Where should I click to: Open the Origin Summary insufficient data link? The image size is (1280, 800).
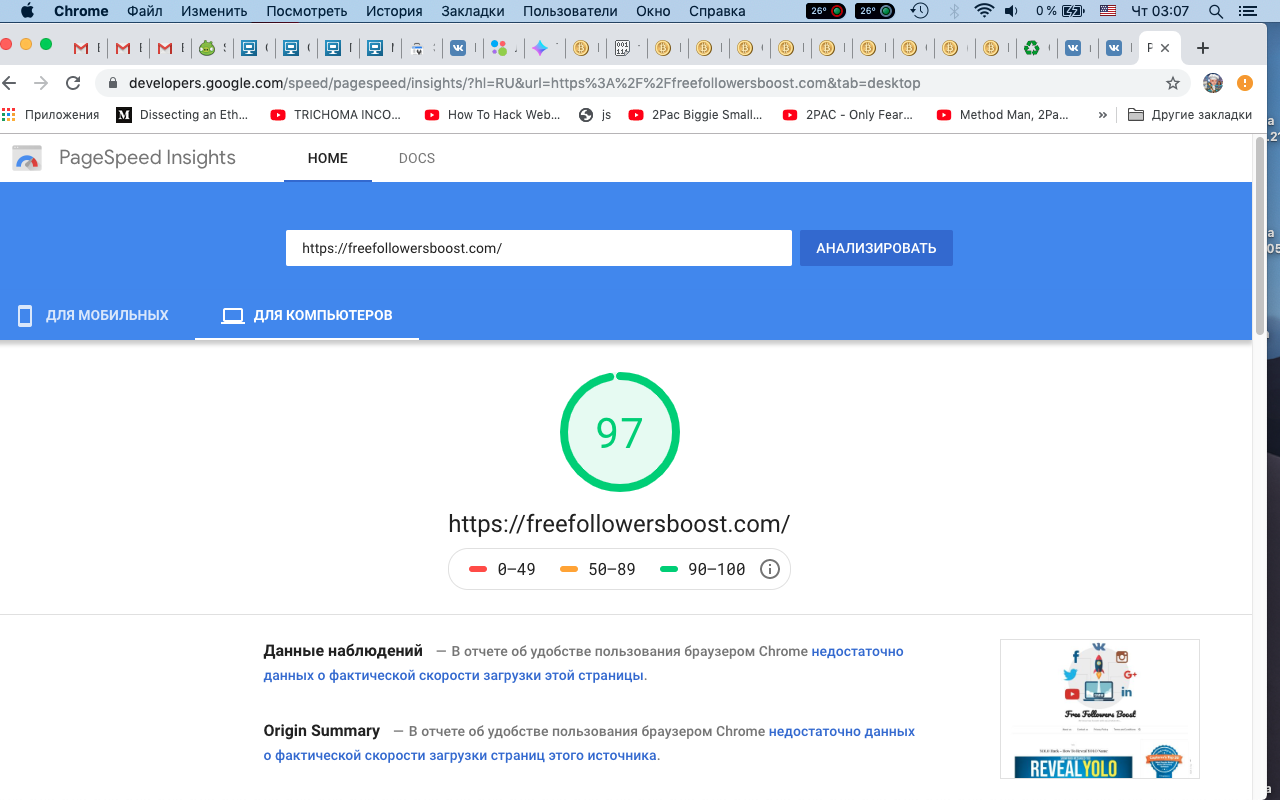click(589, 743)
